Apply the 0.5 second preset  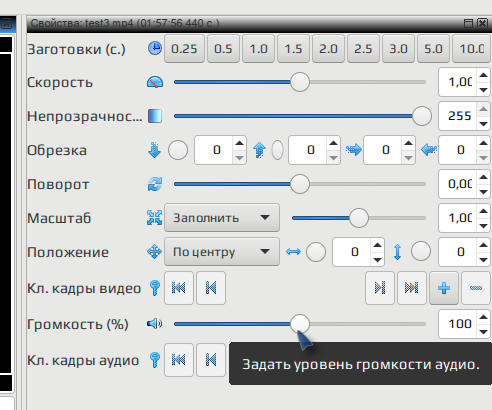[223, 49]
